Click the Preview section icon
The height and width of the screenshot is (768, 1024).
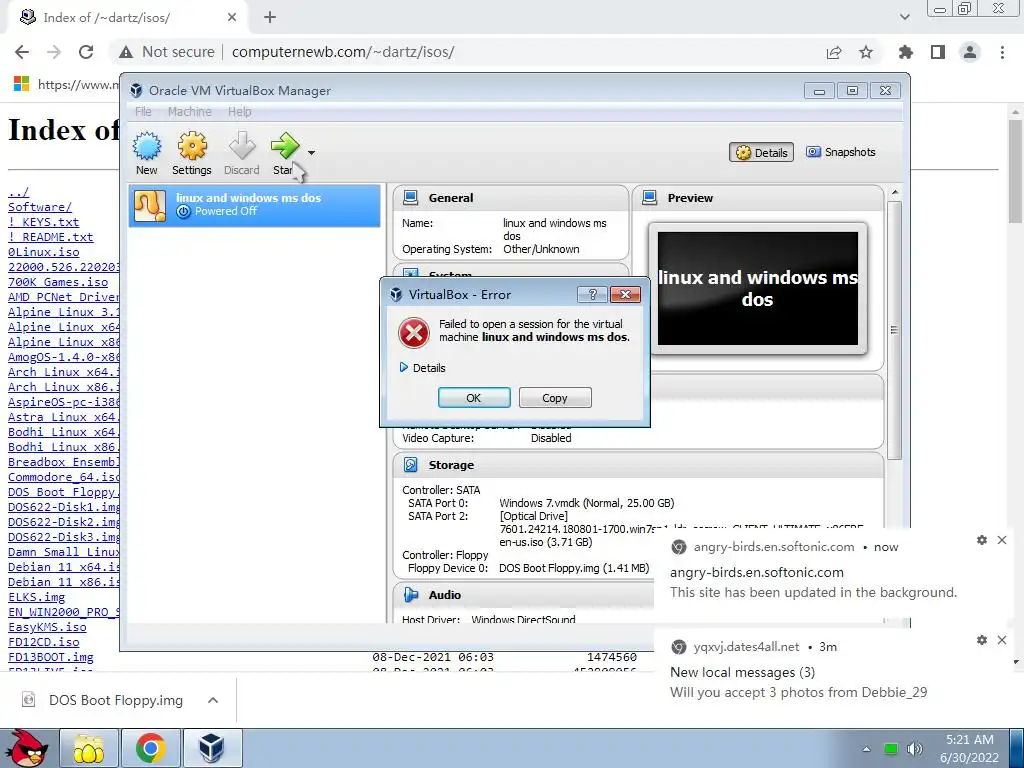point(650,198)
